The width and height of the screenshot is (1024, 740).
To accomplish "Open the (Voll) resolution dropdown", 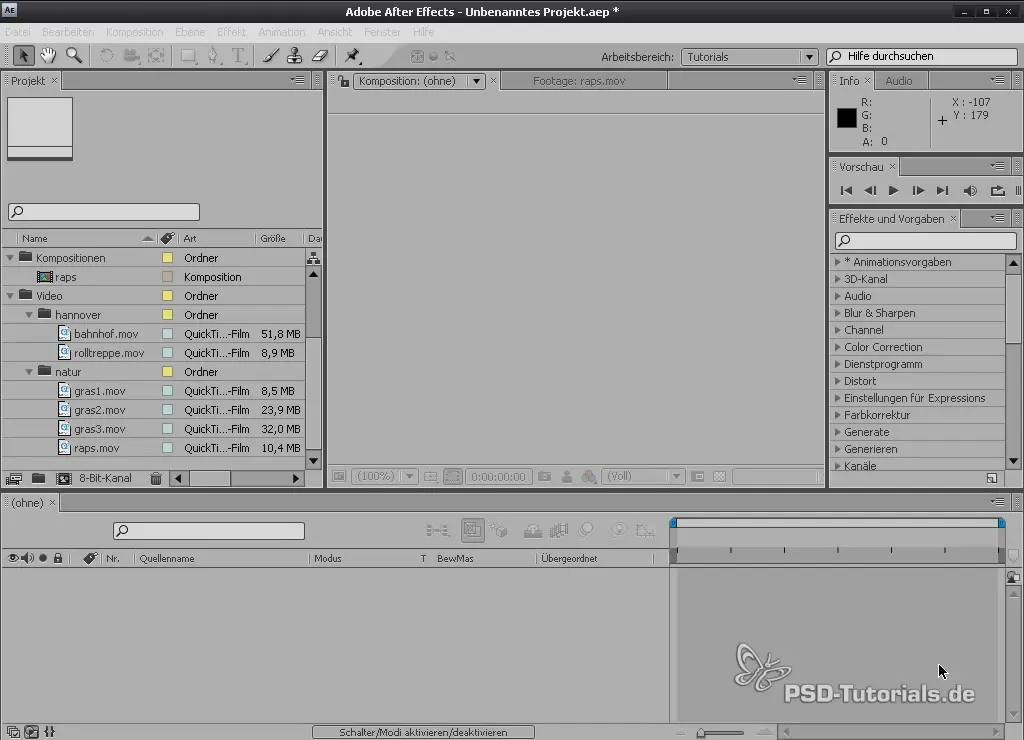I will pos(643,477).
